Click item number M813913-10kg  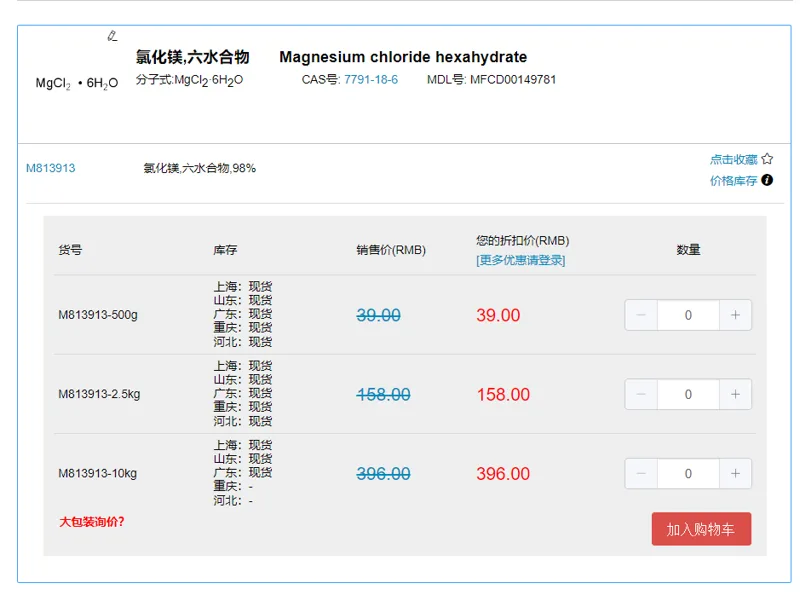97,474
